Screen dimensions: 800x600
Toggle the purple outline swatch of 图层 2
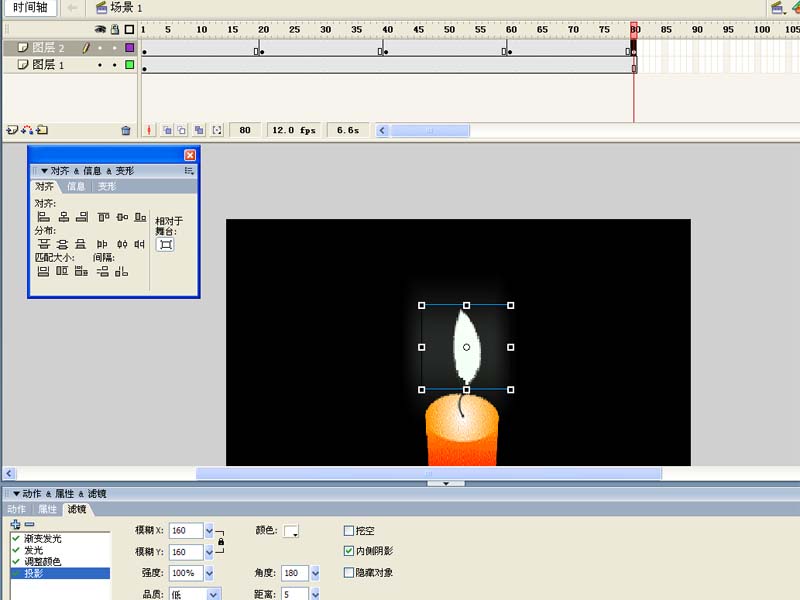click(130, 47)
